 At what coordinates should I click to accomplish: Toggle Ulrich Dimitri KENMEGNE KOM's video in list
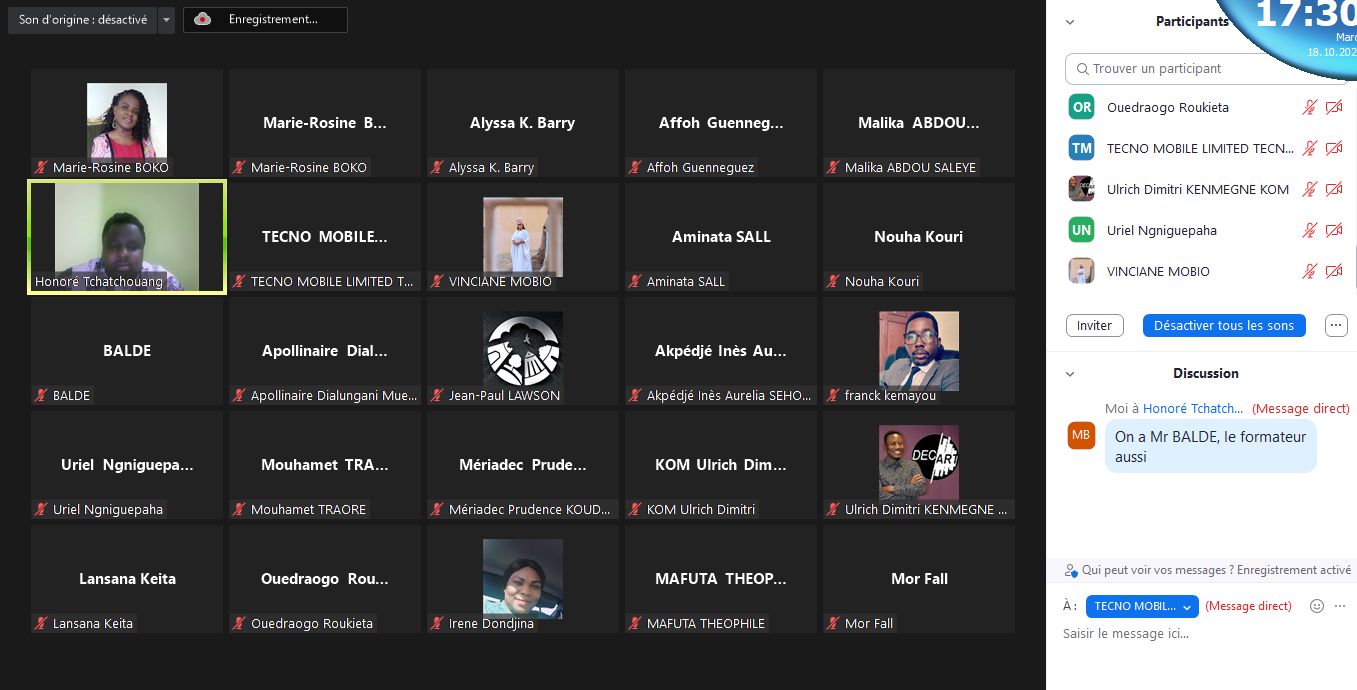[1334, 189]
